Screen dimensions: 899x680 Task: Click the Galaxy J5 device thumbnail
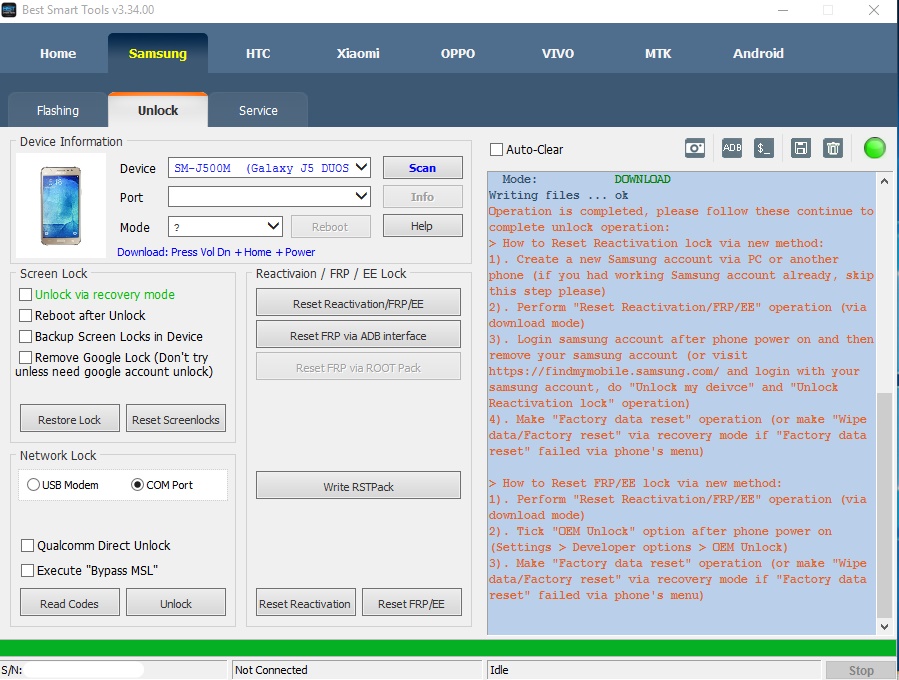pyautogui.click(x=61, y=205)
